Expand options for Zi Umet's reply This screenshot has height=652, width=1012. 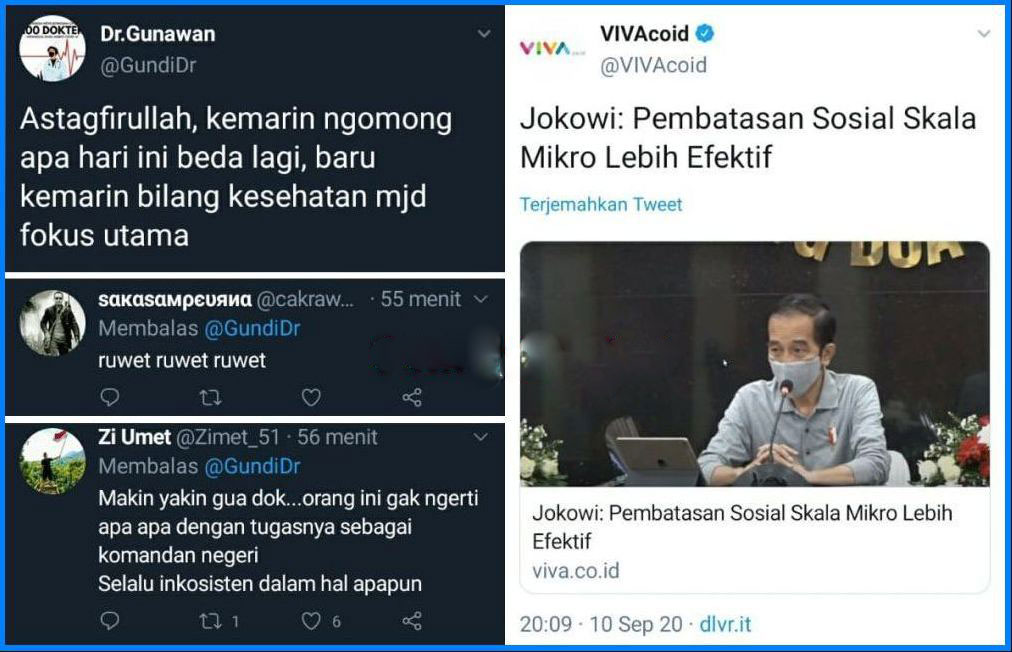tap(481, 437)
